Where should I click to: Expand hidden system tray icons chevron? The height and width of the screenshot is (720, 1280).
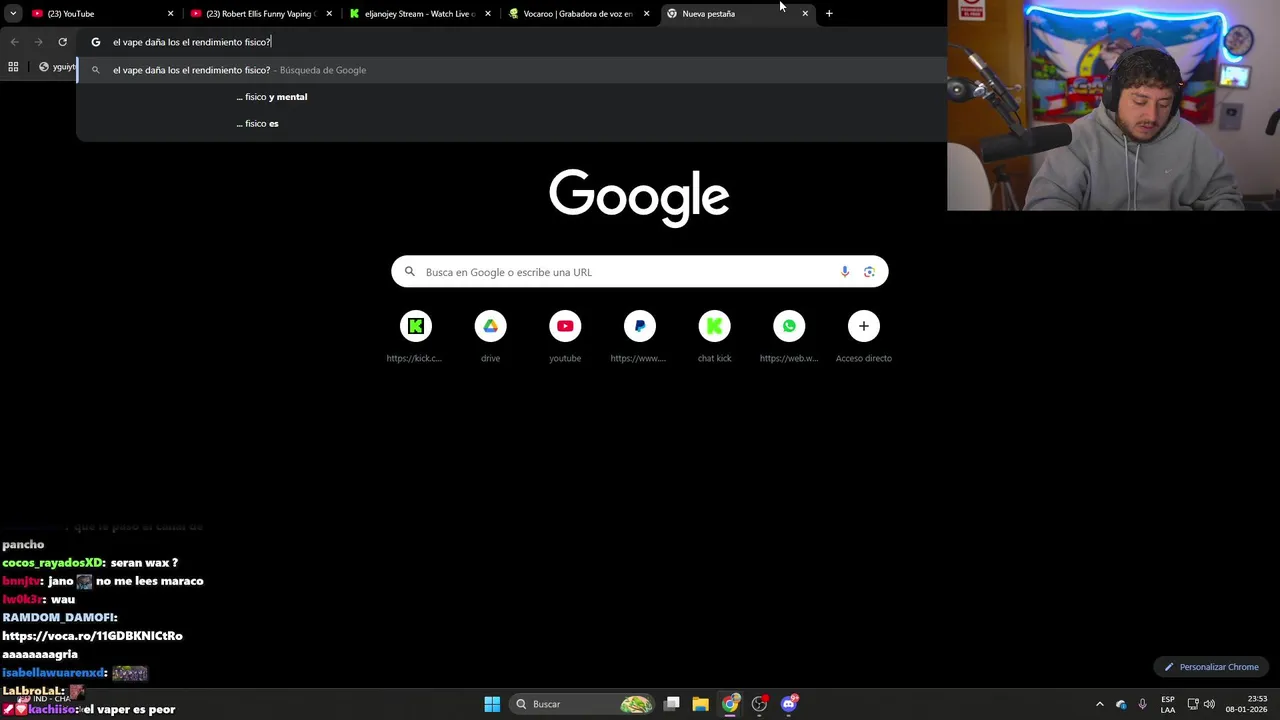coord(1100,704)
